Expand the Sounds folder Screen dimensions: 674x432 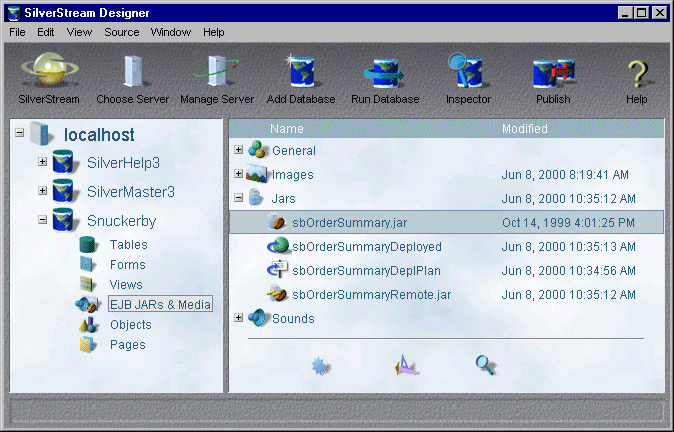coord(239,318)
